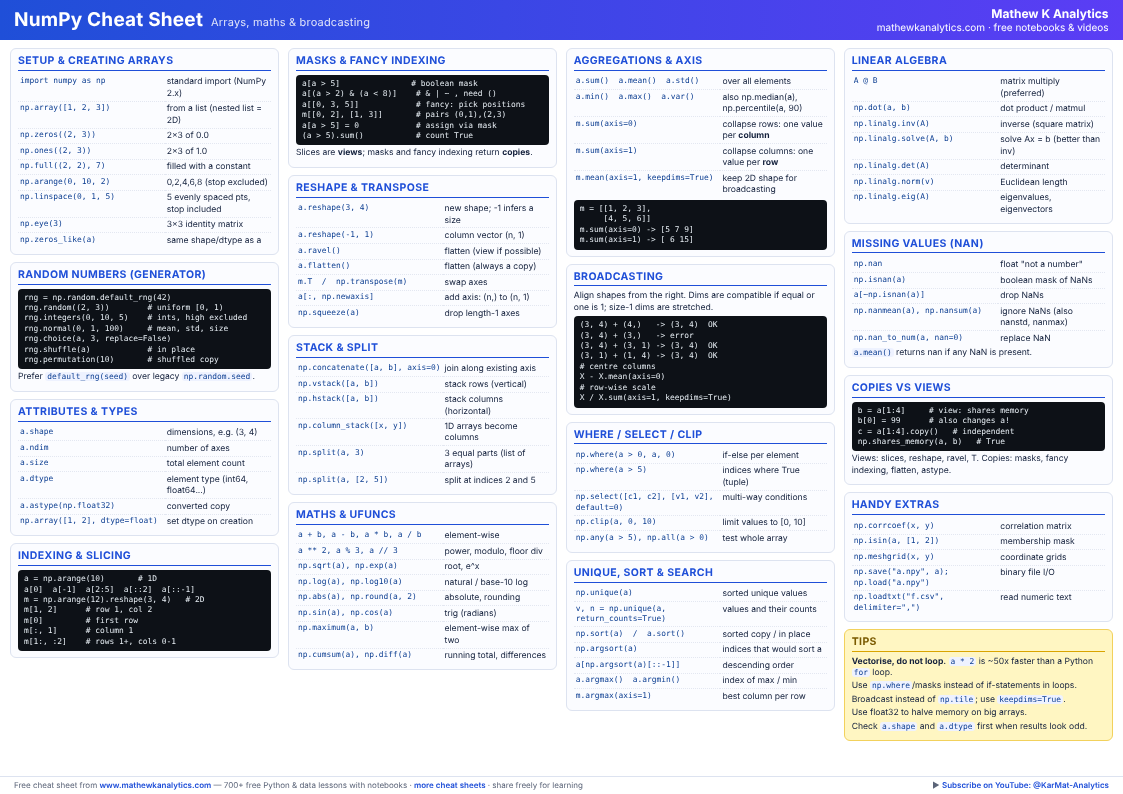
Task: Click 'np.shares_memory(a, b)' code line
Action: pyautogui.click(x=910, y=441)
